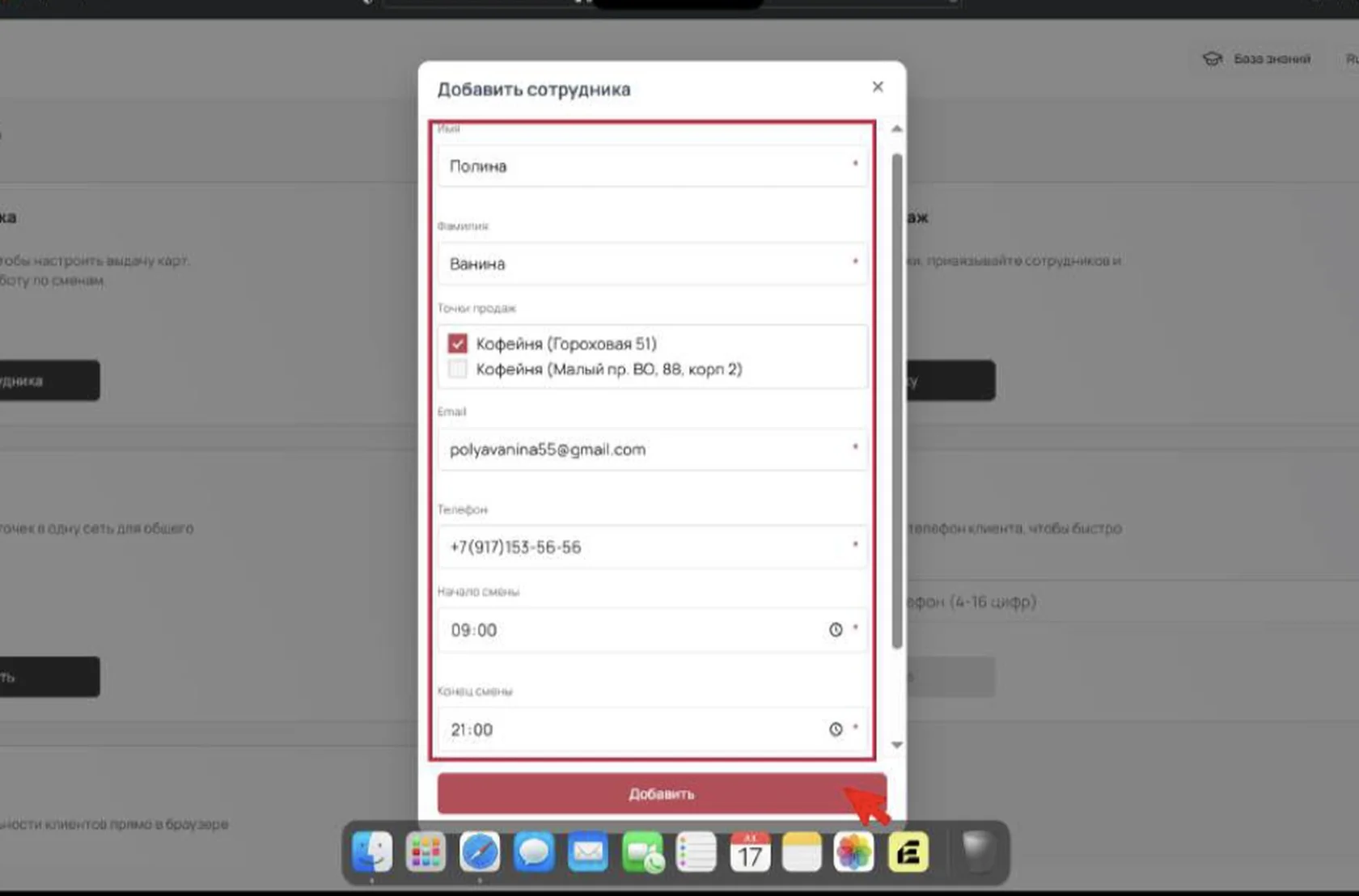Open Messages app in dock
The width and height of the screenshot is (1359, 896).
tap(534, 852)
